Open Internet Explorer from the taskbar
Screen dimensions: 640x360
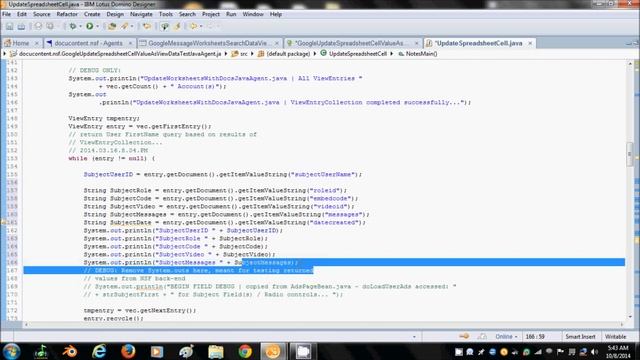tap(99, 351)
